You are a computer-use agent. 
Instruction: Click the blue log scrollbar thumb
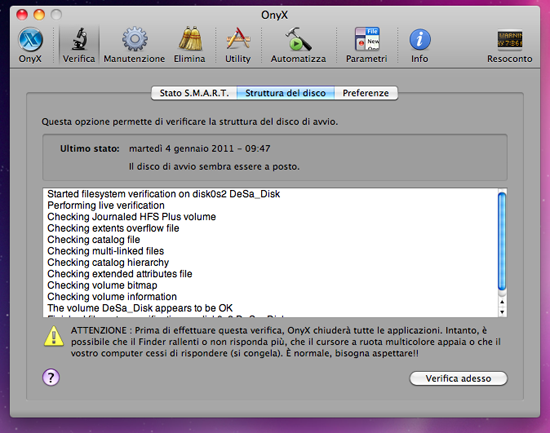coord(502,241)
